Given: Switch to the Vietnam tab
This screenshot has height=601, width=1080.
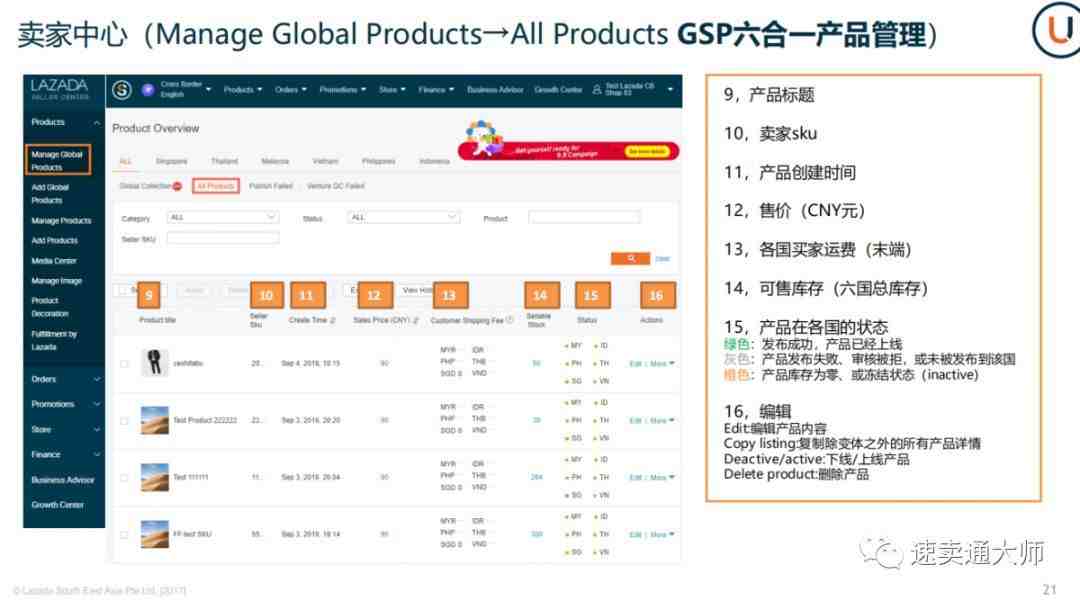Looking at the screenshot, I should (325, 161).
